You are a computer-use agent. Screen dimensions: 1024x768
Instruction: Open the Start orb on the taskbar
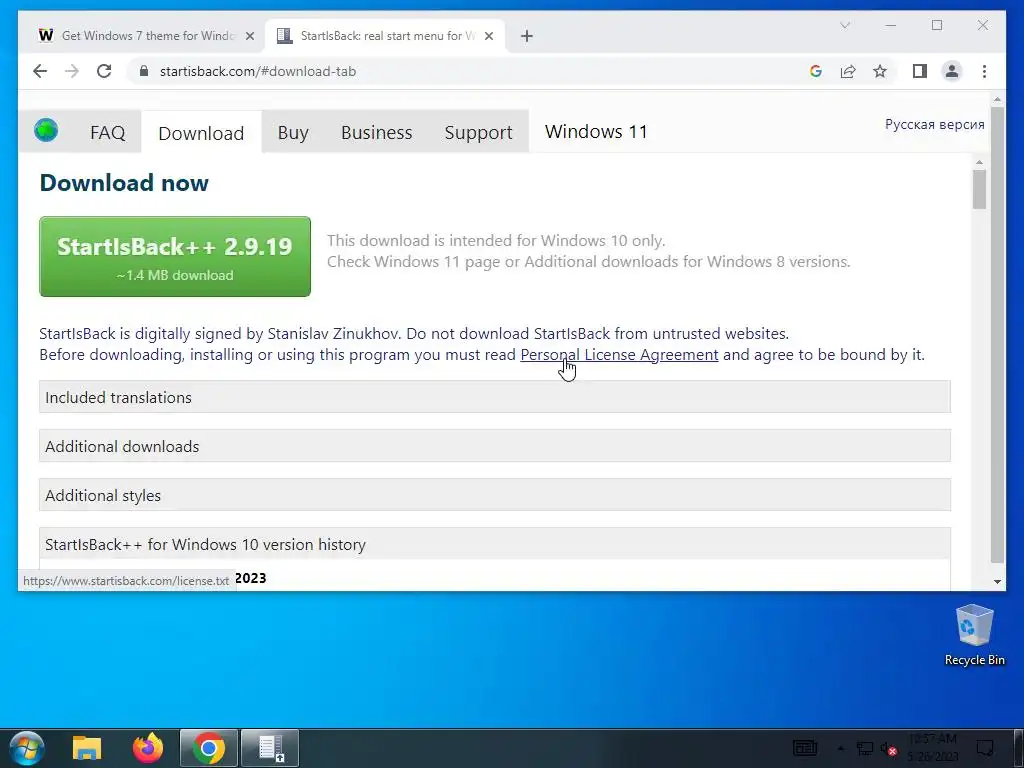(27, 748)
